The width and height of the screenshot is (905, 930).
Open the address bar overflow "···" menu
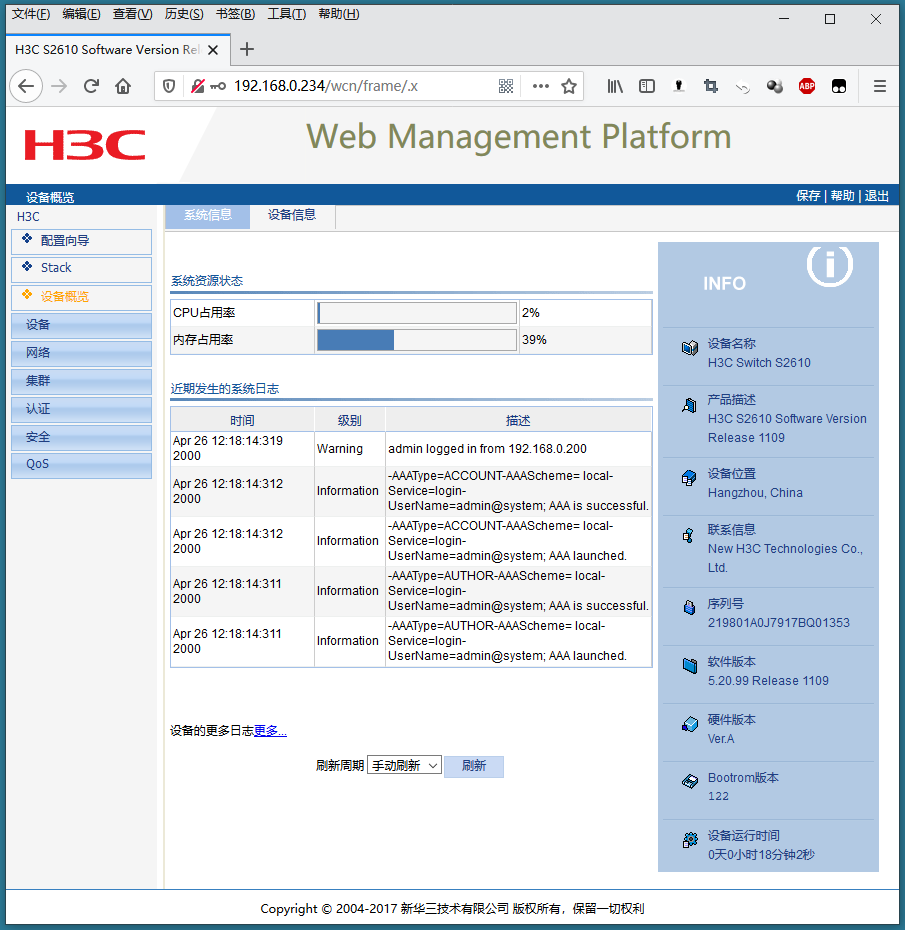pyautogui.click(x=539, y=86)
